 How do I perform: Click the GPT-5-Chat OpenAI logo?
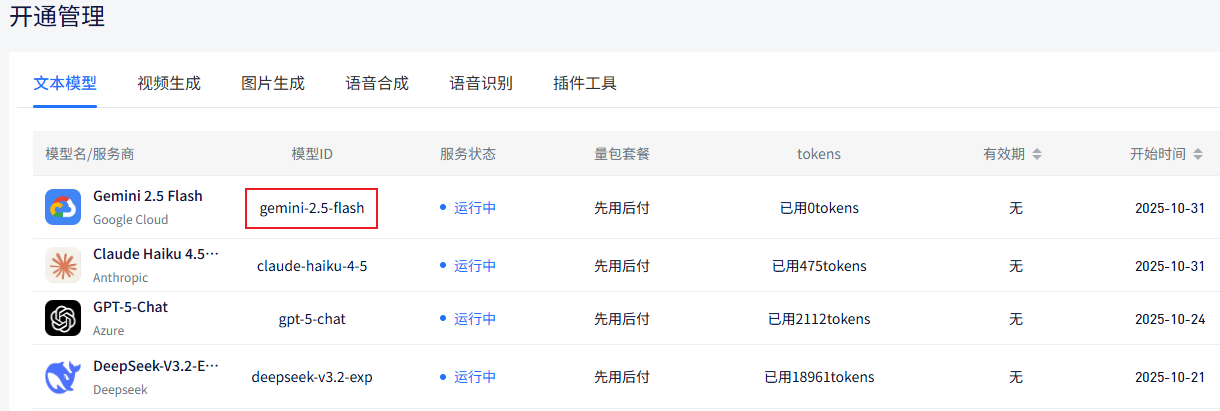pyautogui.click(x=63, y=318)
